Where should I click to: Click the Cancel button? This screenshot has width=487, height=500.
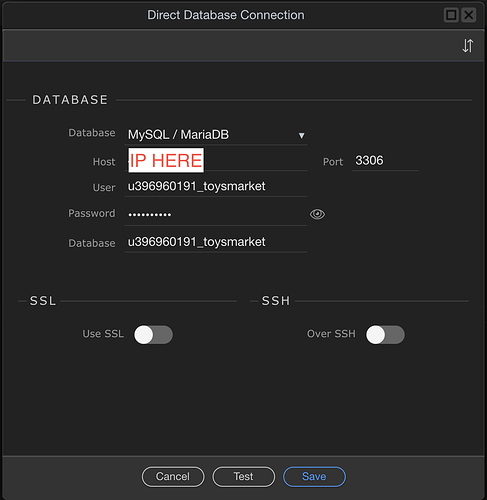173,477
